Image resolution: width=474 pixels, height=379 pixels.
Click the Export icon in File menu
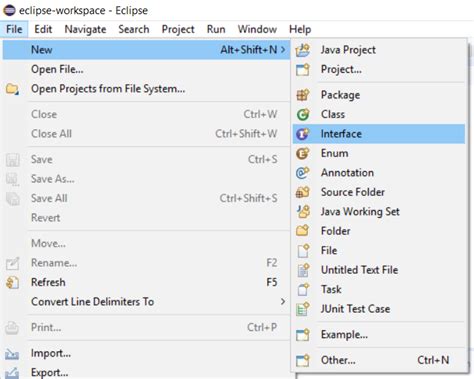pyautogui.click(x=12, y=373)
